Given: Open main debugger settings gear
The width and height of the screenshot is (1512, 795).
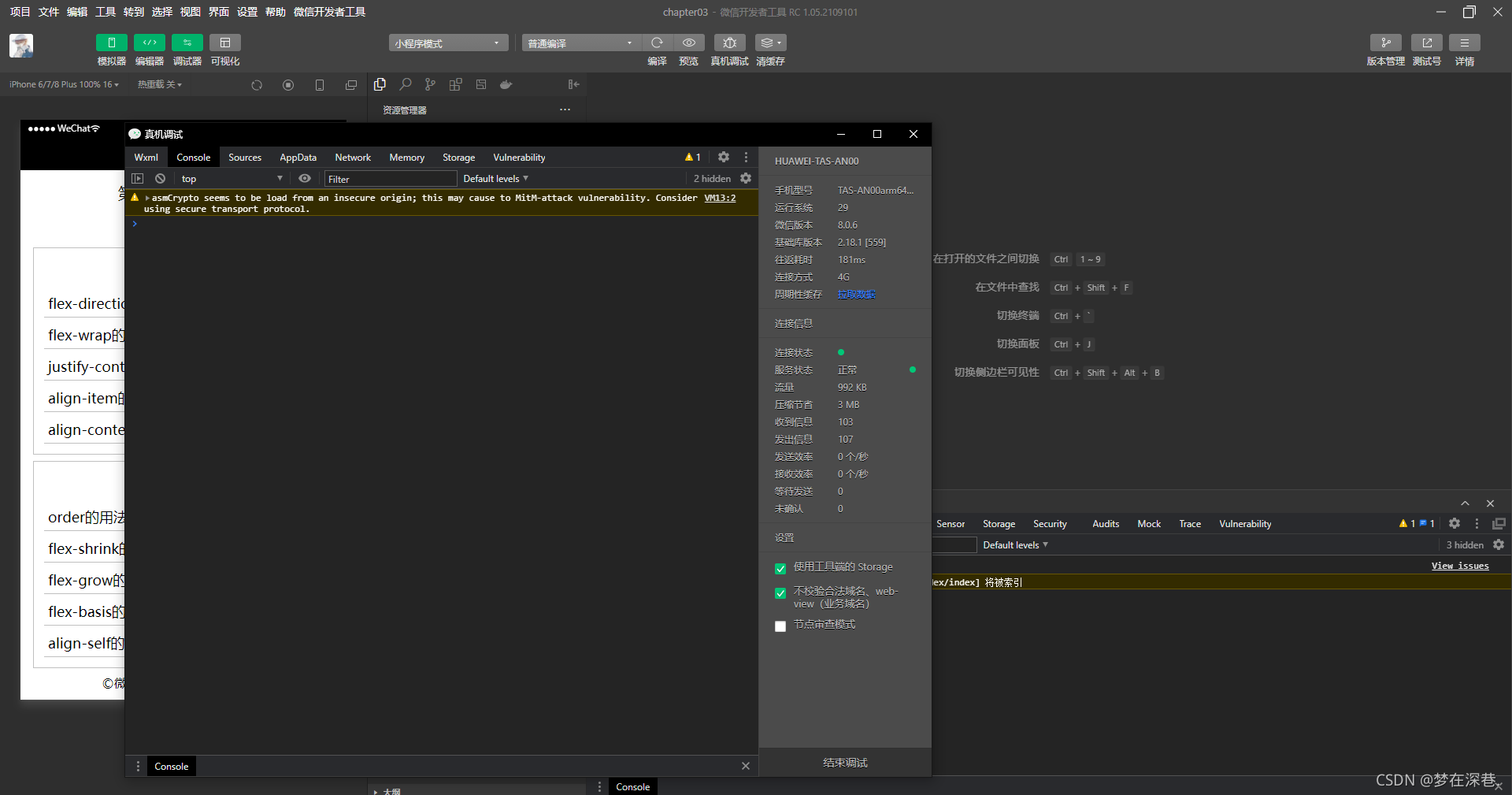Looking at the screenshot, I should tap(1455, 523).
